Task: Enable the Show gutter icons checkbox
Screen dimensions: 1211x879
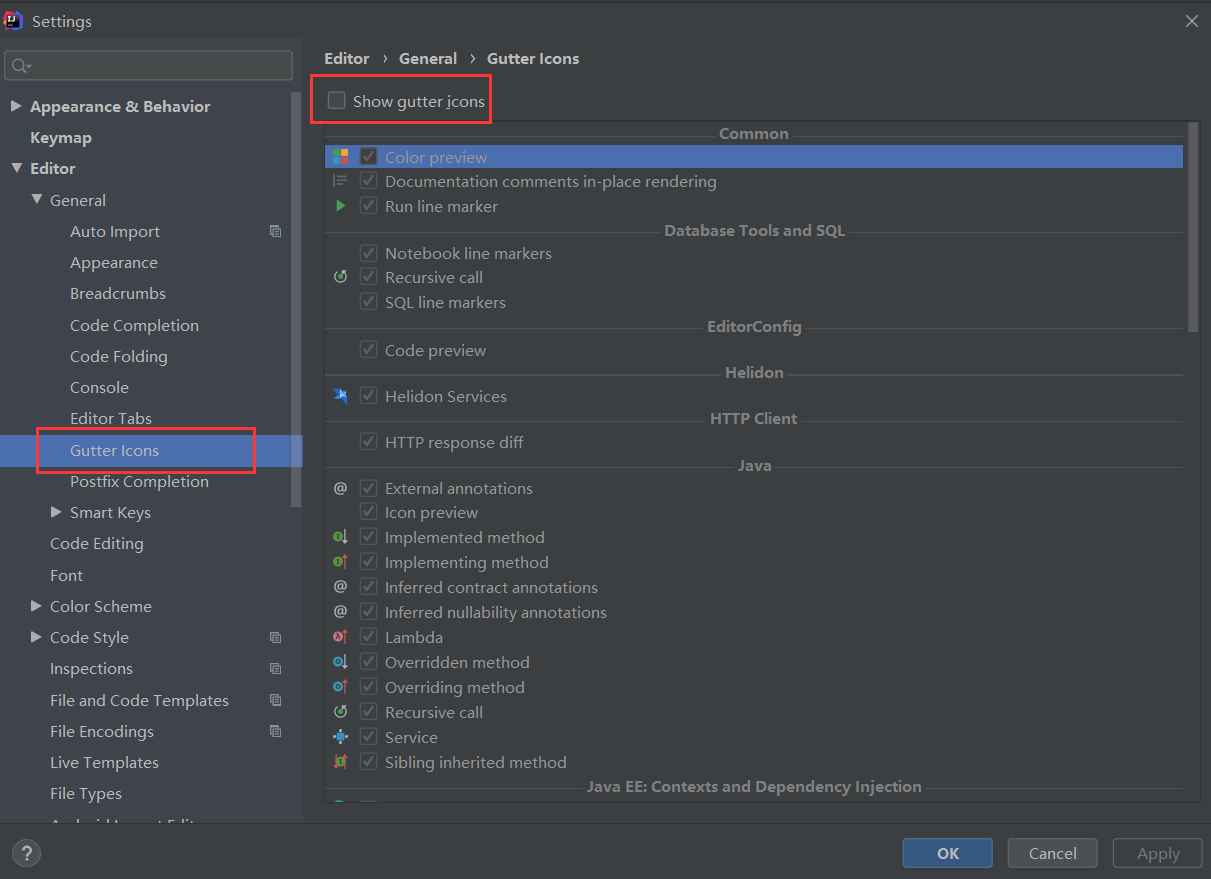Action: 337,100
